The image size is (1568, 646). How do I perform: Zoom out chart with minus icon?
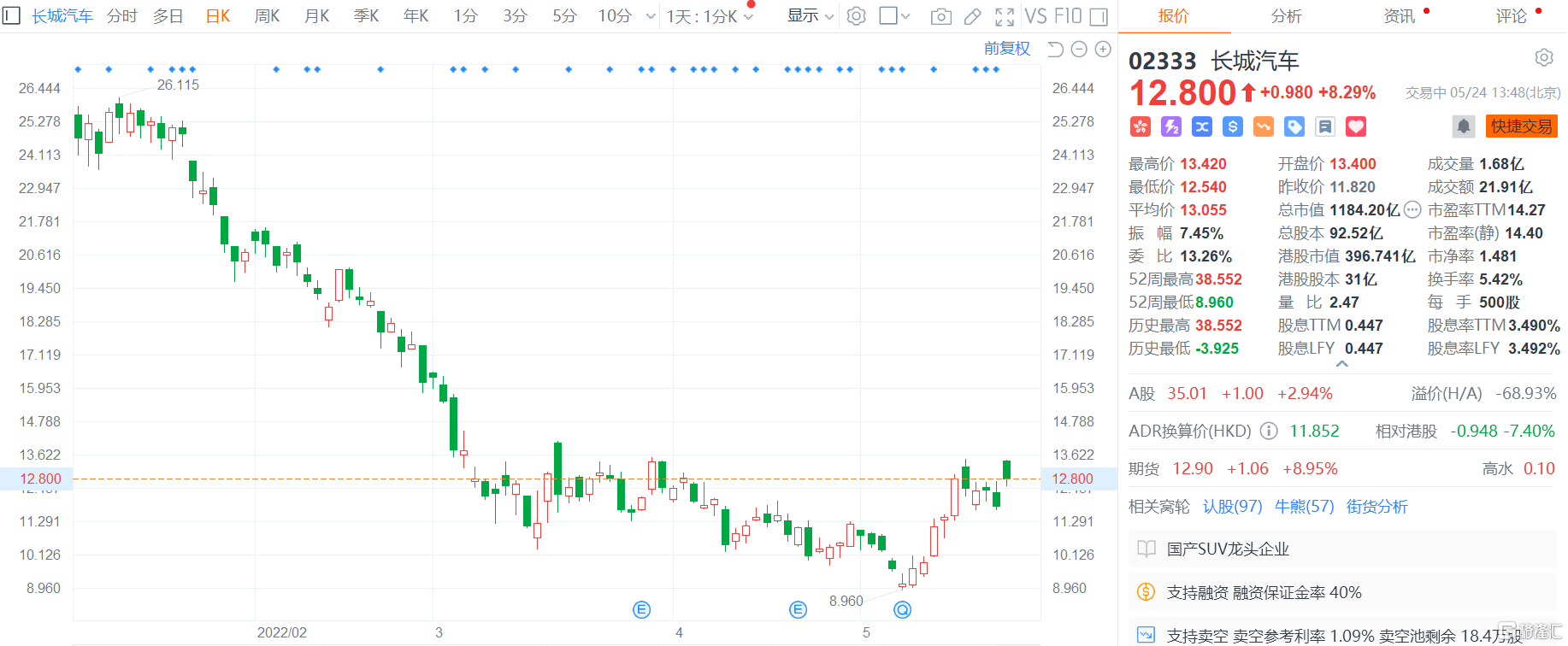coord(1079,50)
